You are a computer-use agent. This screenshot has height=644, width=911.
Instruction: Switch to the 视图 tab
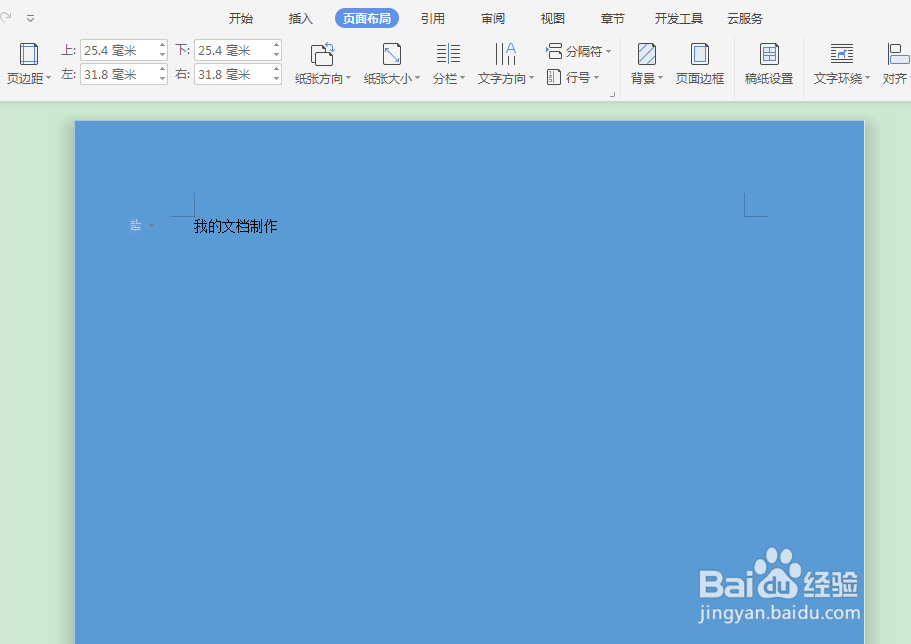coord(553,19)
